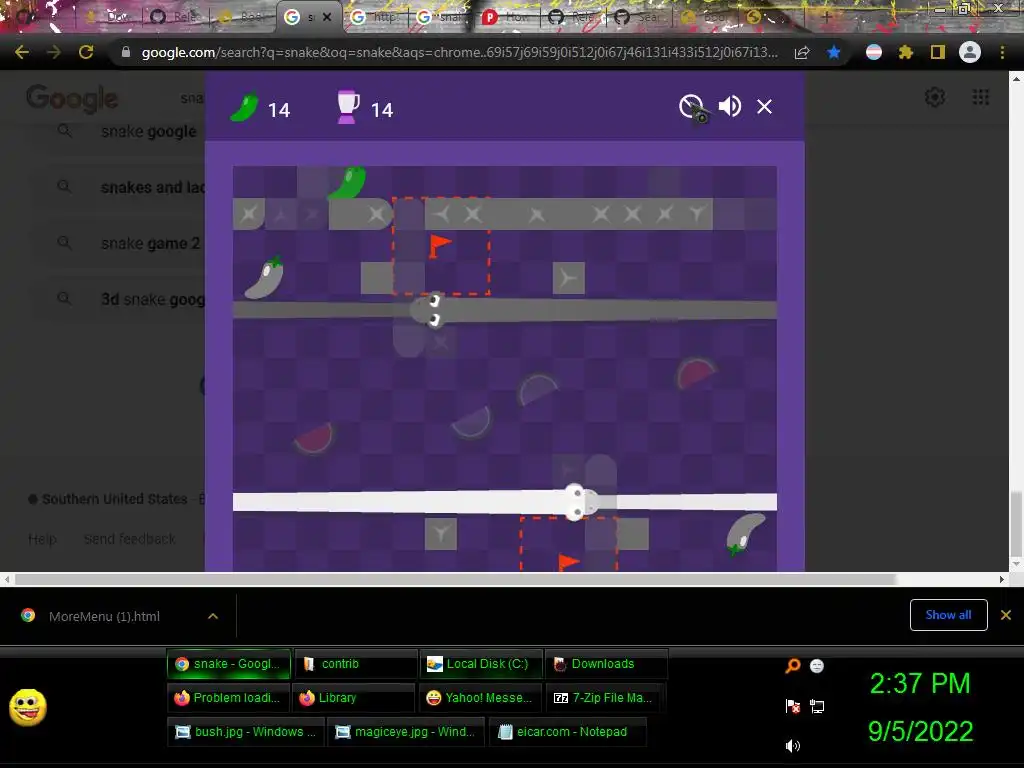Mute the snake game sound
This screenshot has height=768, width=1024.
pyautogui.click(x=729, y=106)
